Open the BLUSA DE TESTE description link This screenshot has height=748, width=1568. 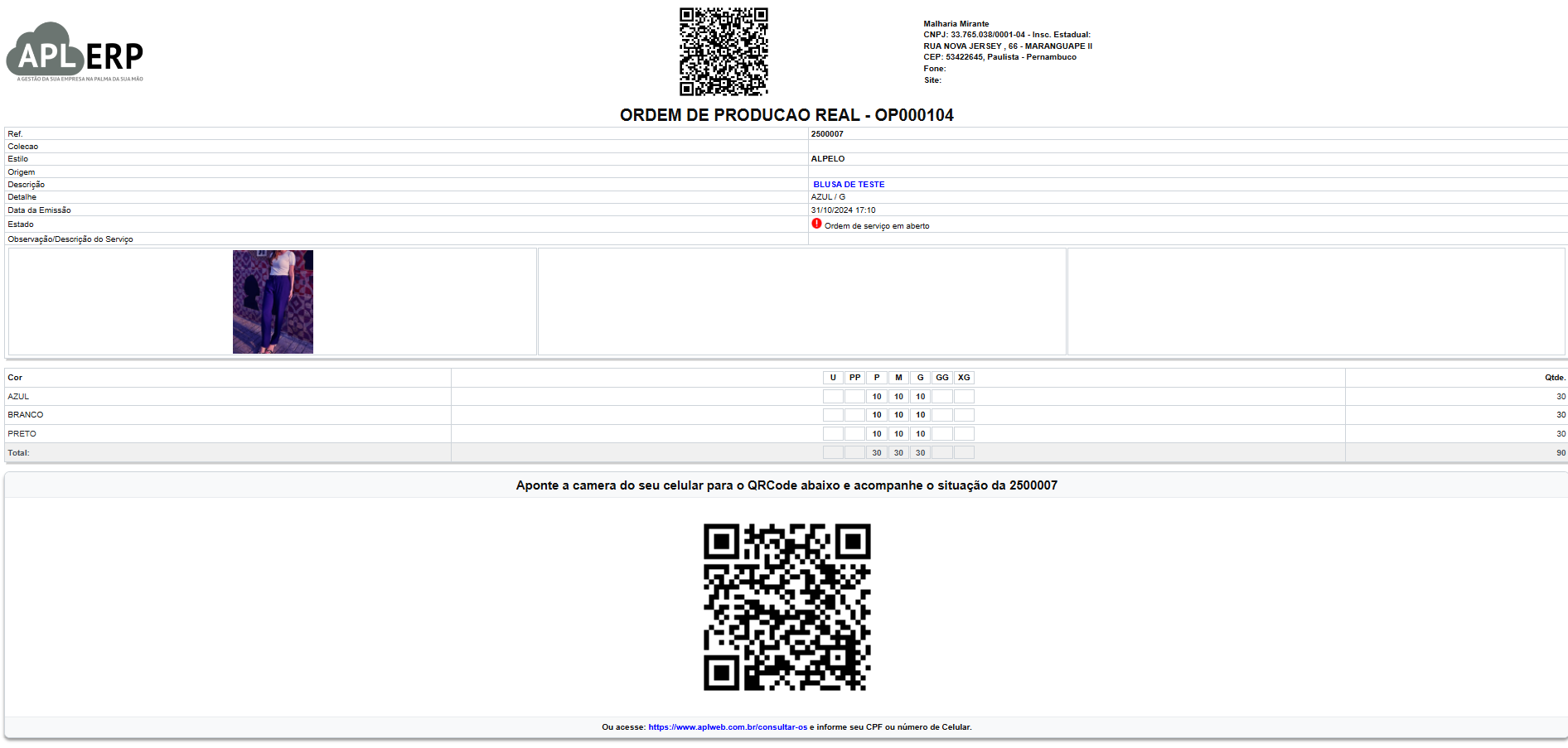coord(849,185)
